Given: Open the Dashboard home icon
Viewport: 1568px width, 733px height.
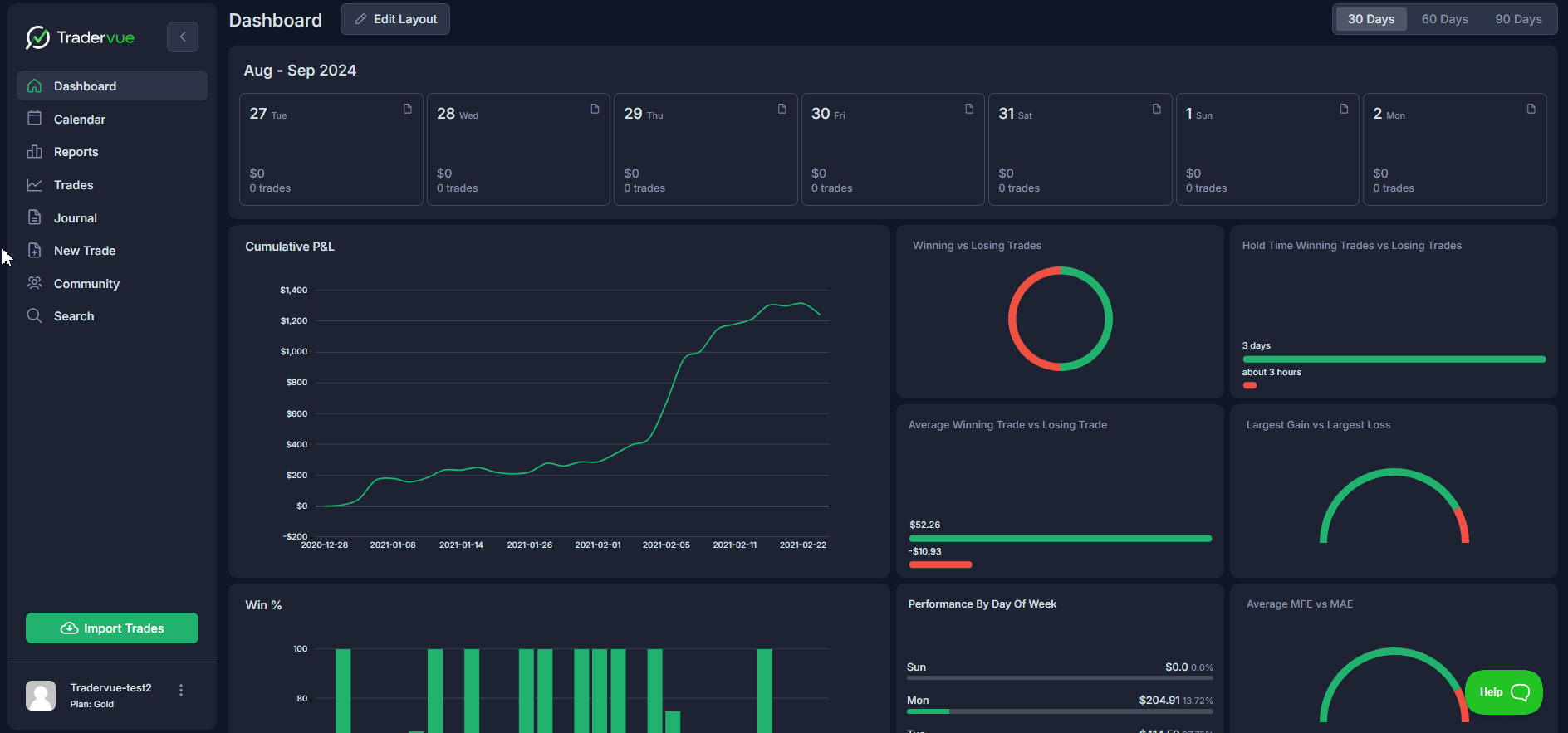Looking at the screenshot, I should click(x=34, y=86).
